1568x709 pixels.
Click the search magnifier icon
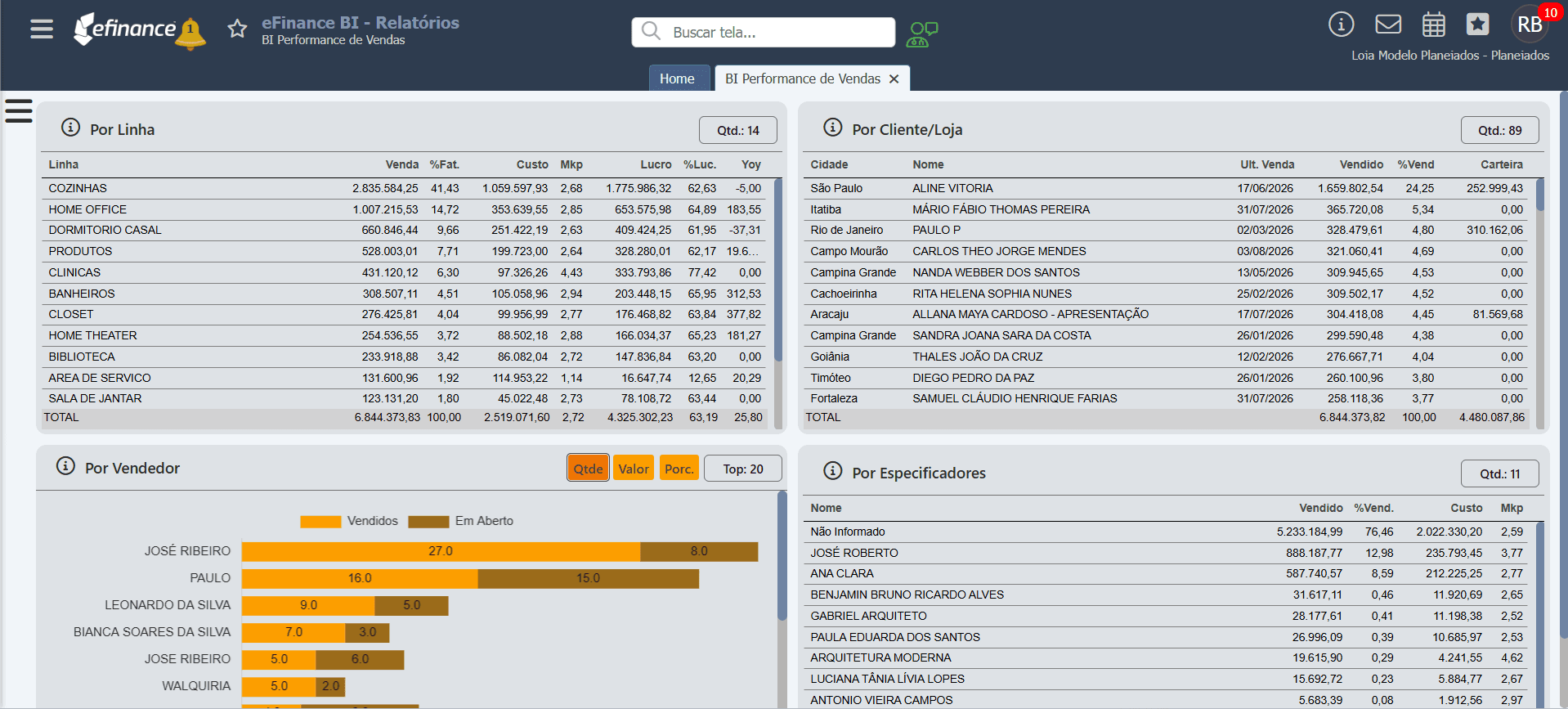pos(651,31)
